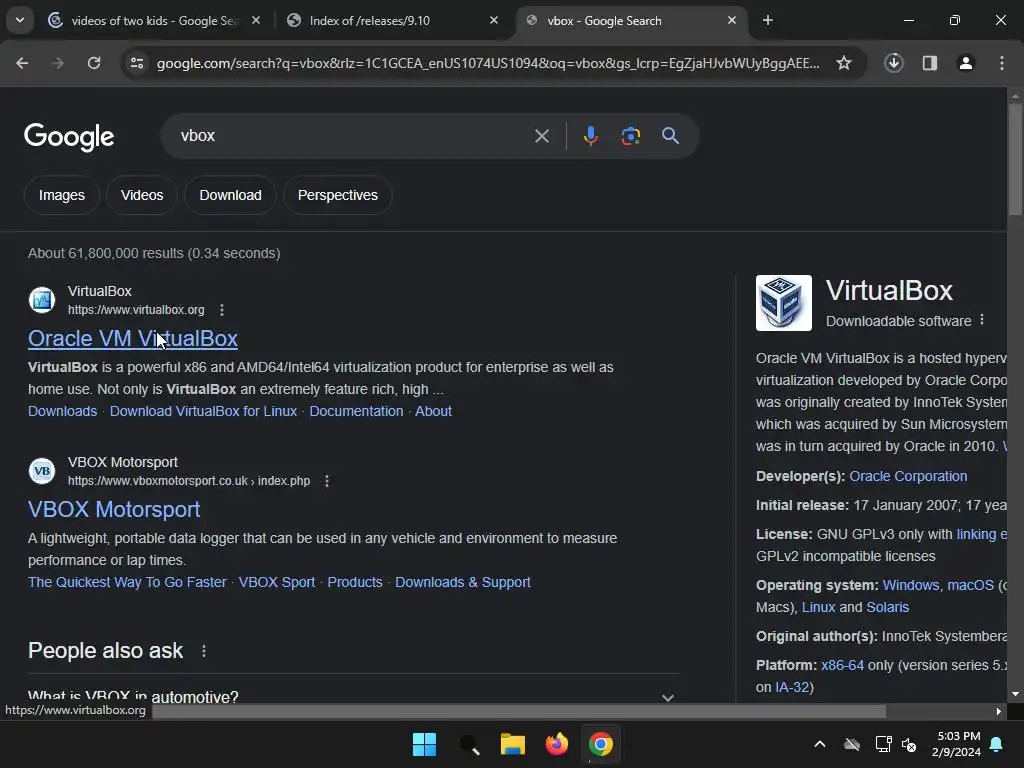This screenshot has height=768, width=1024.
Task: Open the taskbar notification bell
Action: click(997, 744)
